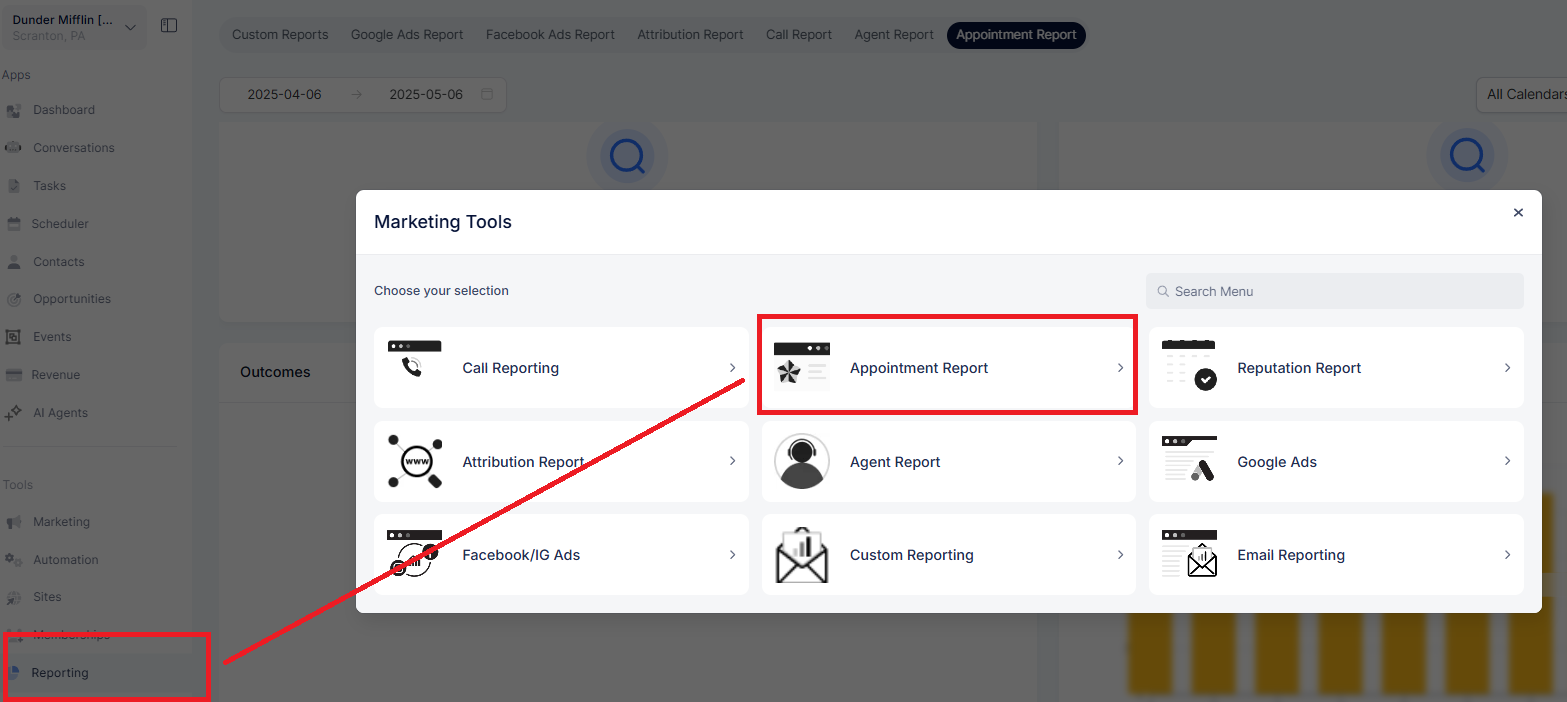Screen dimensions: 1567x702
Task: Click the Agent Report headset icon
Action: click(x=801, y=461)
